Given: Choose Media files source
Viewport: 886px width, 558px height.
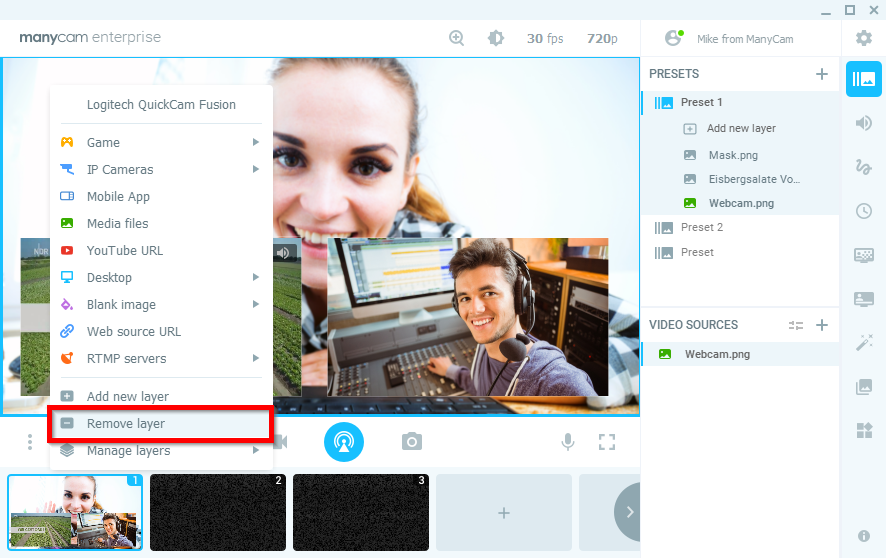Looking at the screenshot, I should point(161,224).
